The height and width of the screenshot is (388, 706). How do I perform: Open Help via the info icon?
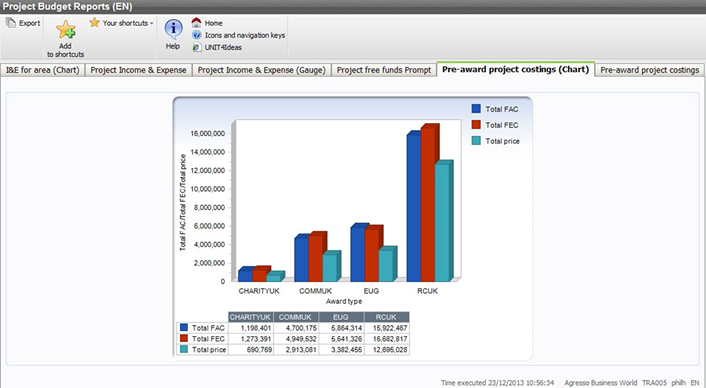[x=173, y=29]
